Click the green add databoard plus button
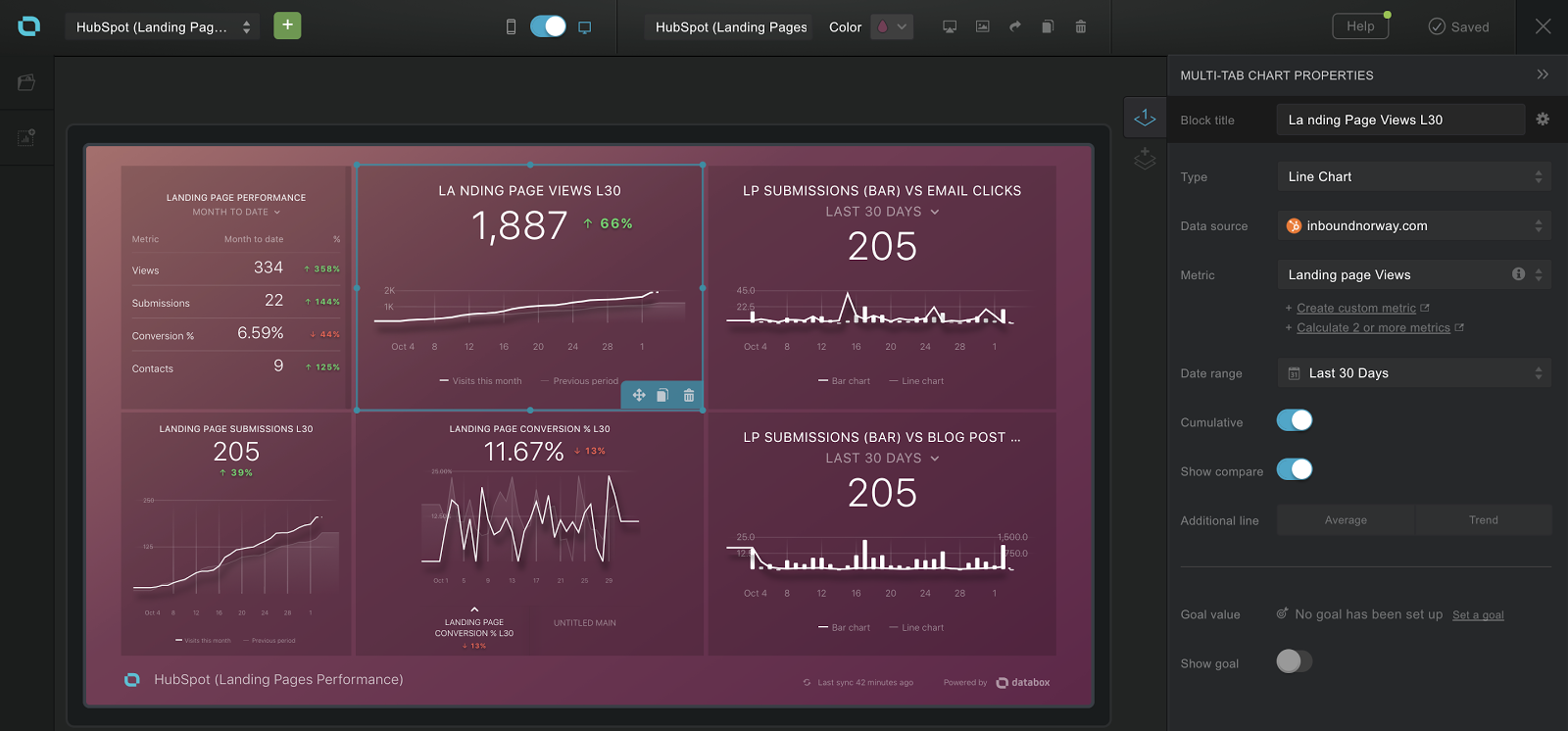The height and width of the screenshot is (731, 1568). coord(287,25)
